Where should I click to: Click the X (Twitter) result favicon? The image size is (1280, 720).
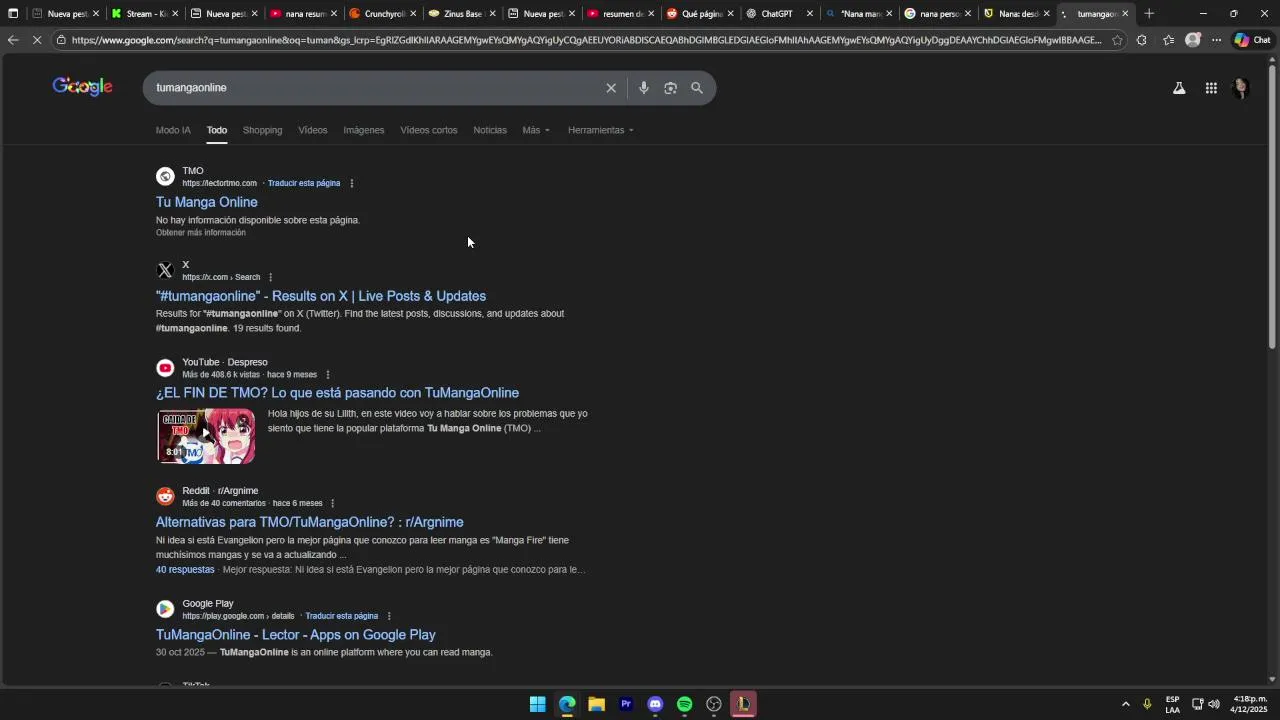[165, 271]
